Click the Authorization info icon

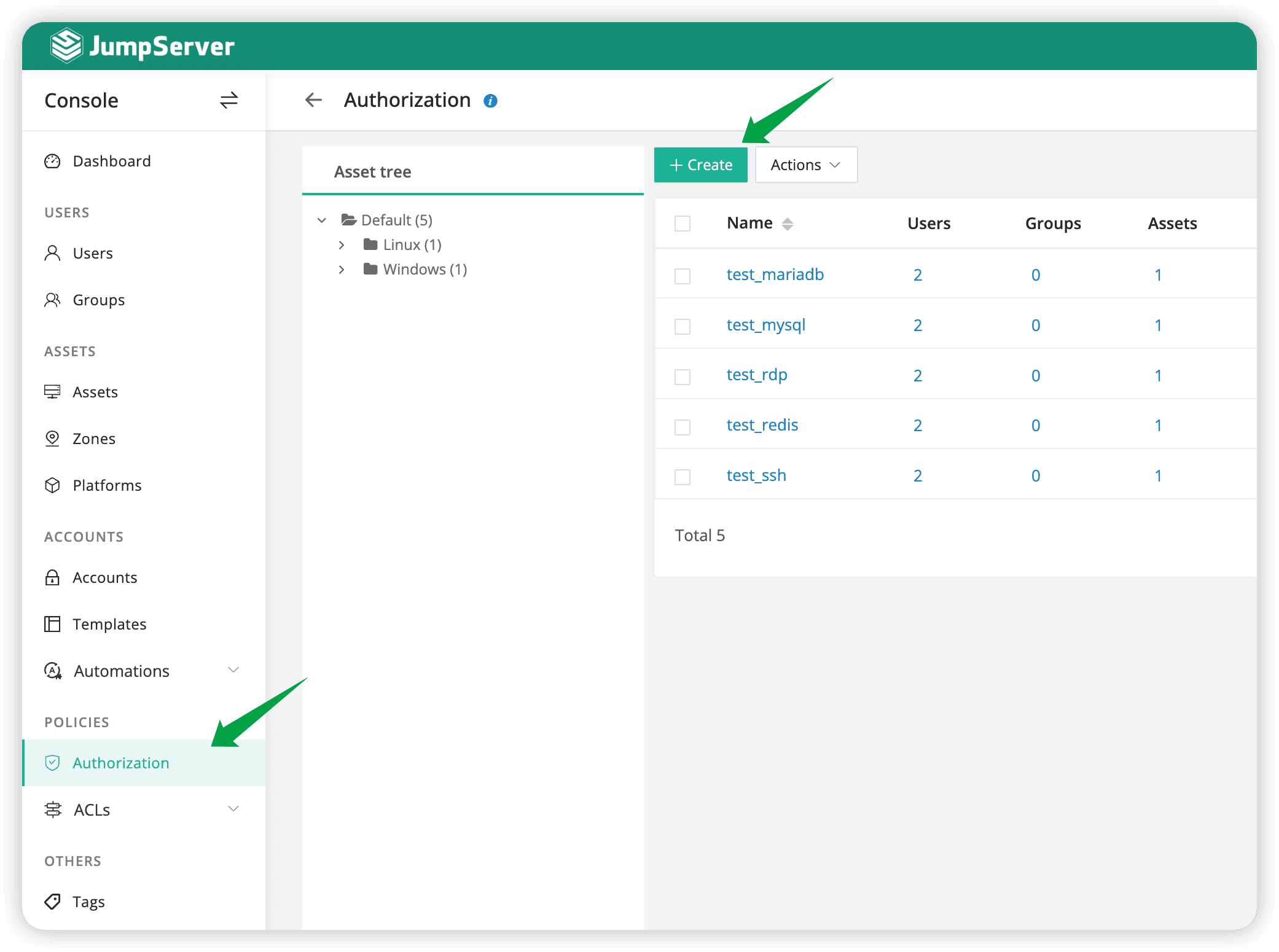(x=490, y=99)
